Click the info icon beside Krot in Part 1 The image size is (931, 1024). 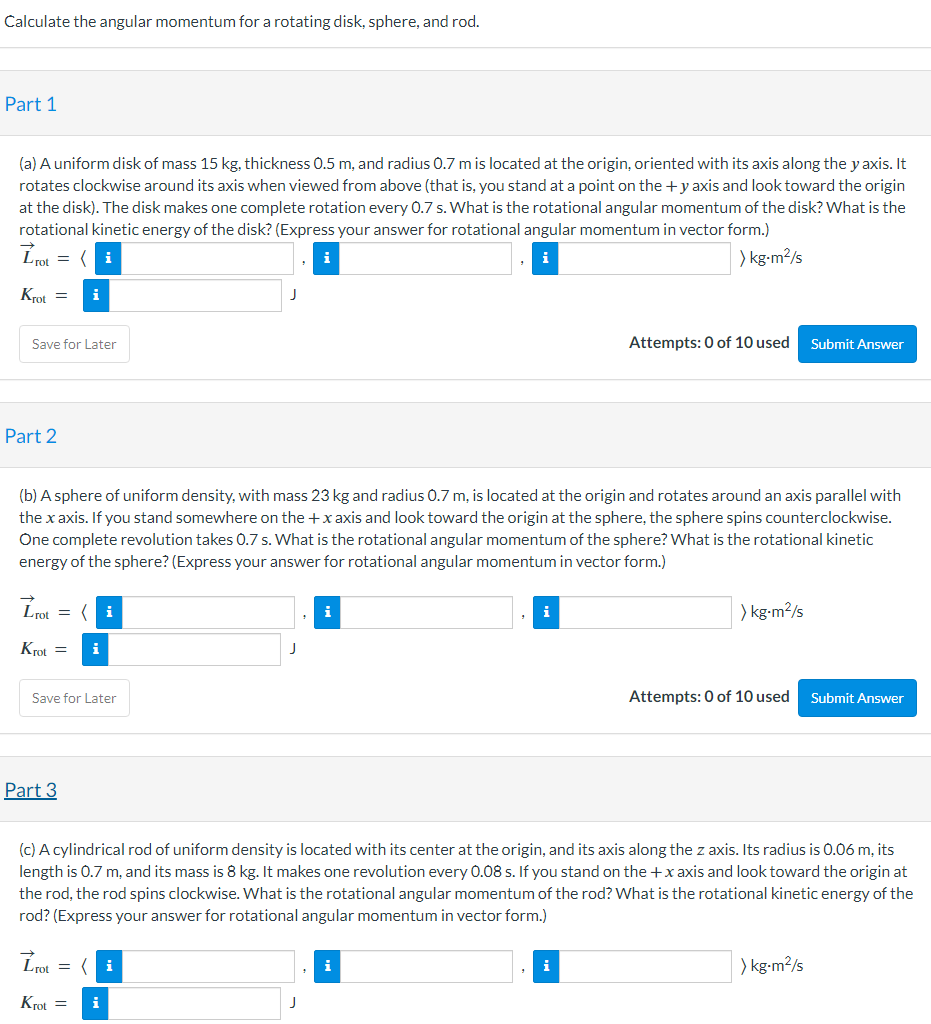coord(95,295)
